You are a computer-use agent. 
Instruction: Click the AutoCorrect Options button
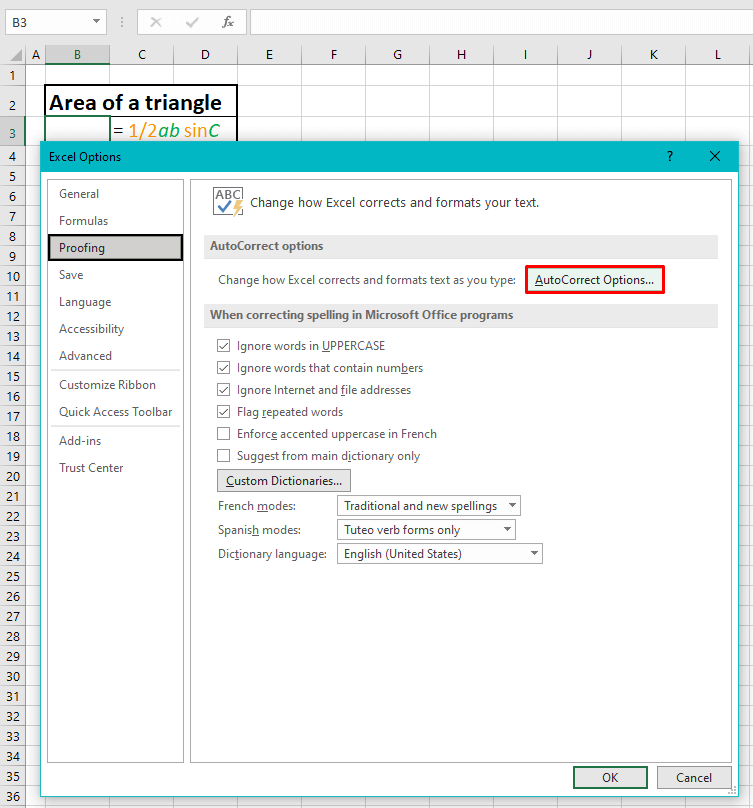click(x=594, y=280)
